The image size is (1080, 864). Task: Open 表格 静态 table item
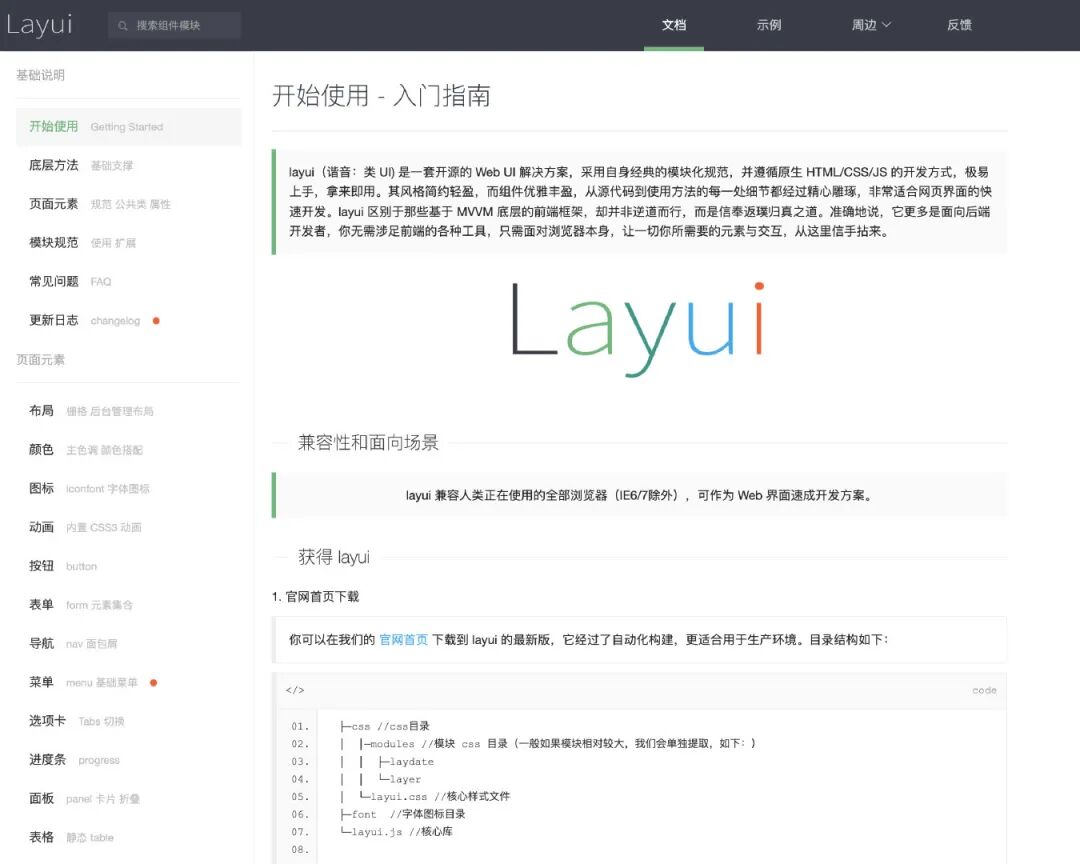128,837
